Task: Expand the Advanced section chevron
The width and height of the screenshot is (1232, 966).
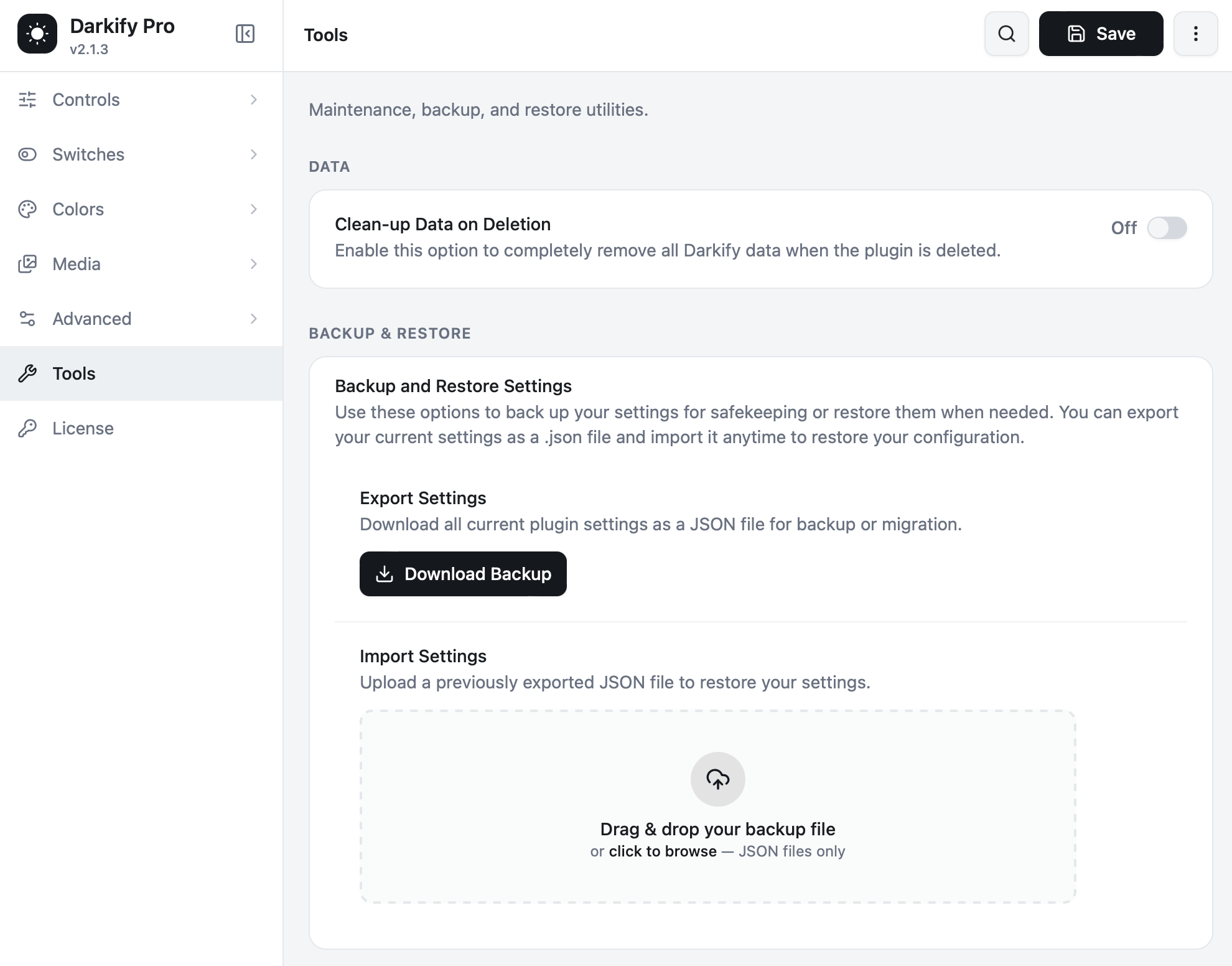Action: click(254, 319)
